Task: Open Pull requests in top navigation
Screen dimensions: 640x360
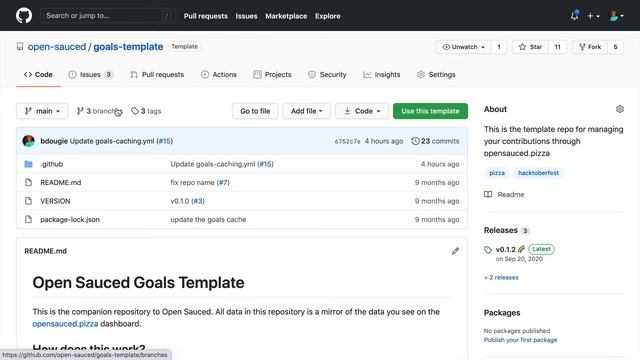Action: click(x=206, y=16)
